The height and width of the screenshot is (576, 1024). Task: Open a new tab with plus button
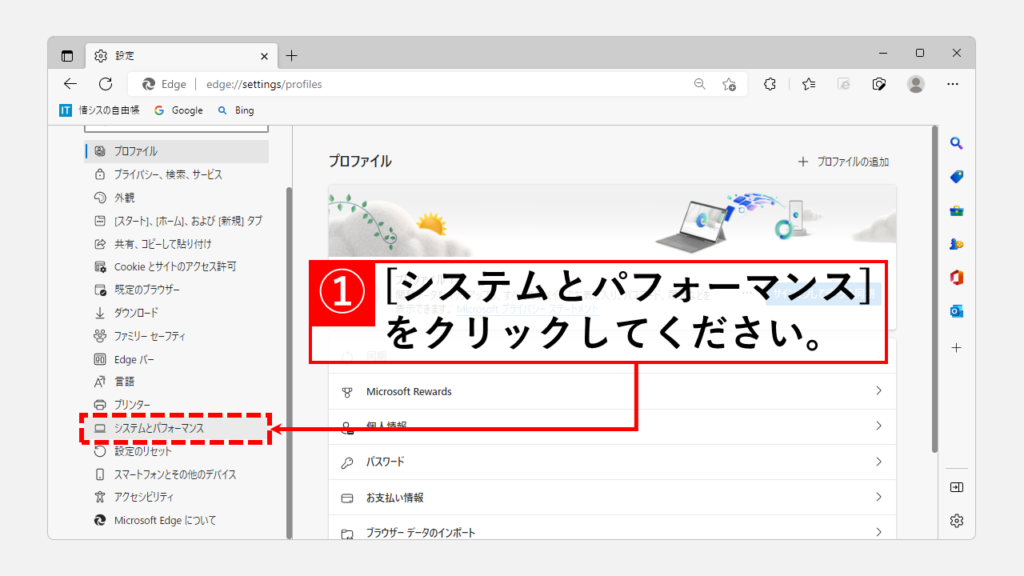point(292,56)
